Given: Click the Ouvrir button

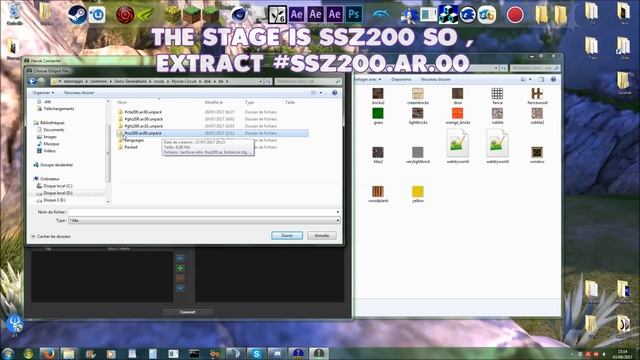Looking at the screenshot, I should (x=287, y=236).
